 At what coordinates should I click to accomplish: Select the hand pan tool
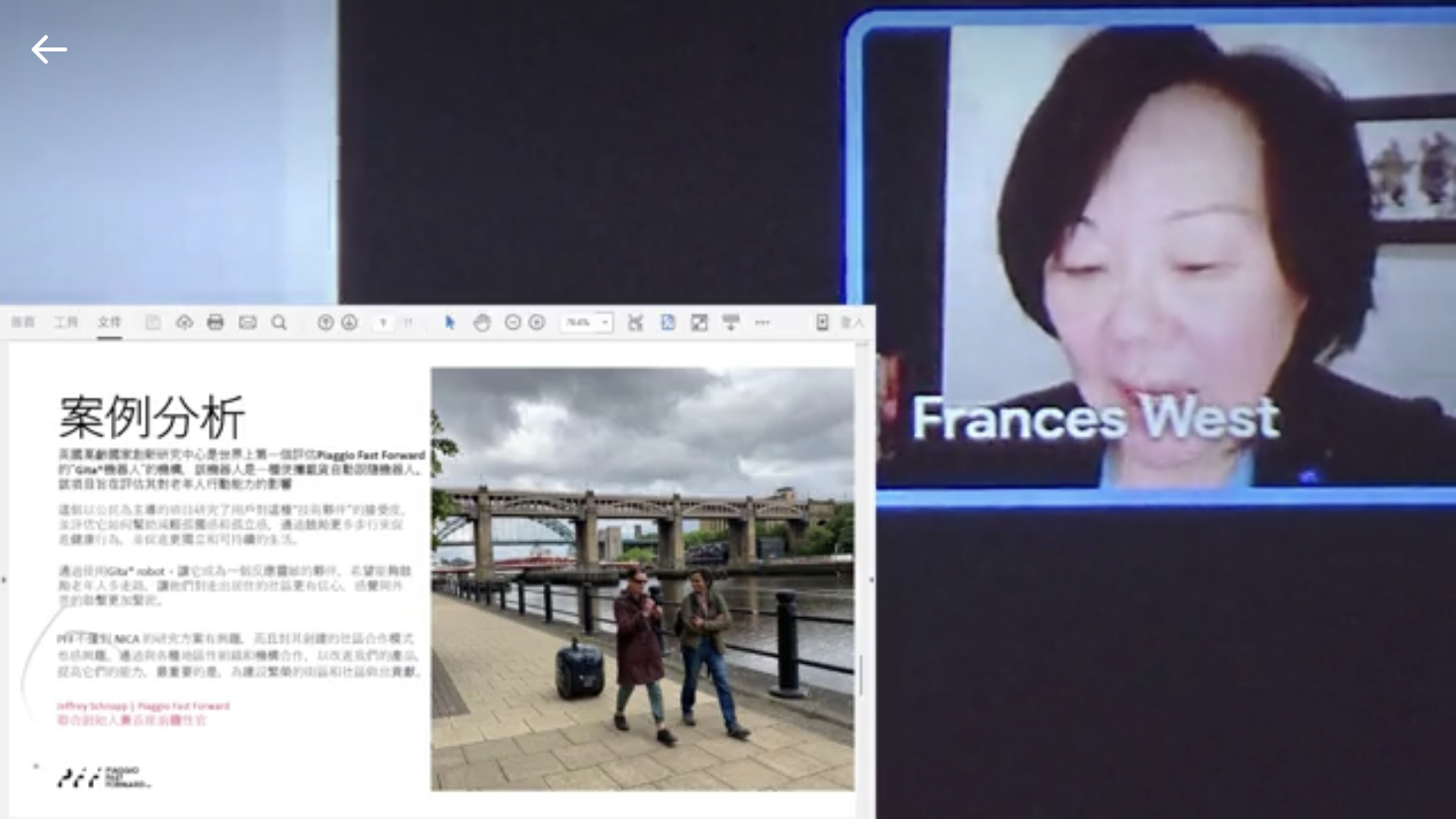[x=482, y=322]
